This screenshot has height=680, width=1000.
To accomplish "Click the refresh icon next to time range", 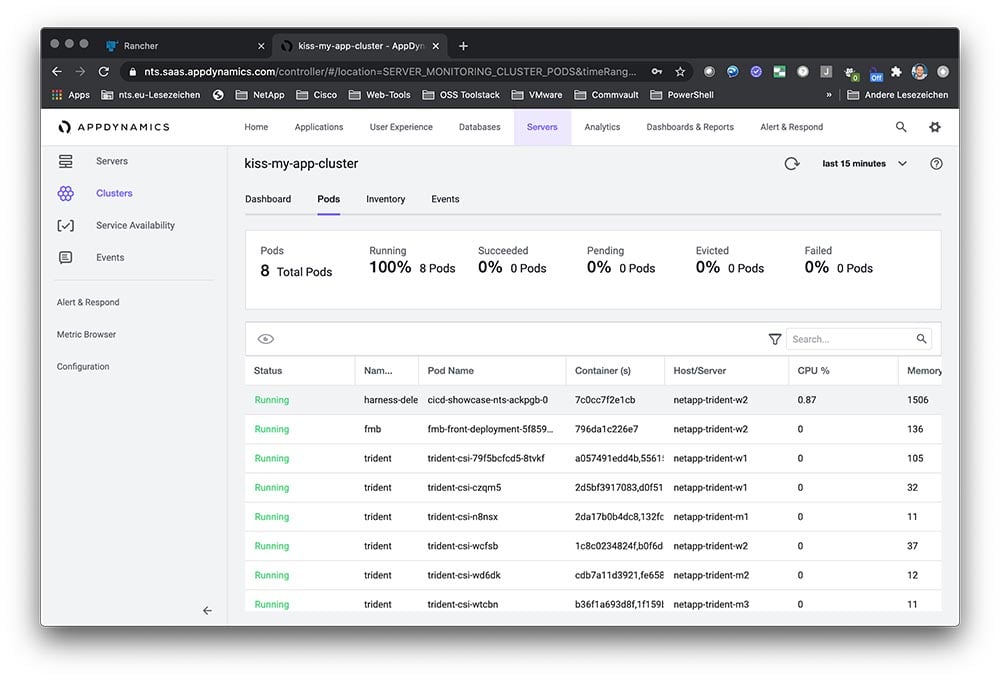I will click(792, 164).
